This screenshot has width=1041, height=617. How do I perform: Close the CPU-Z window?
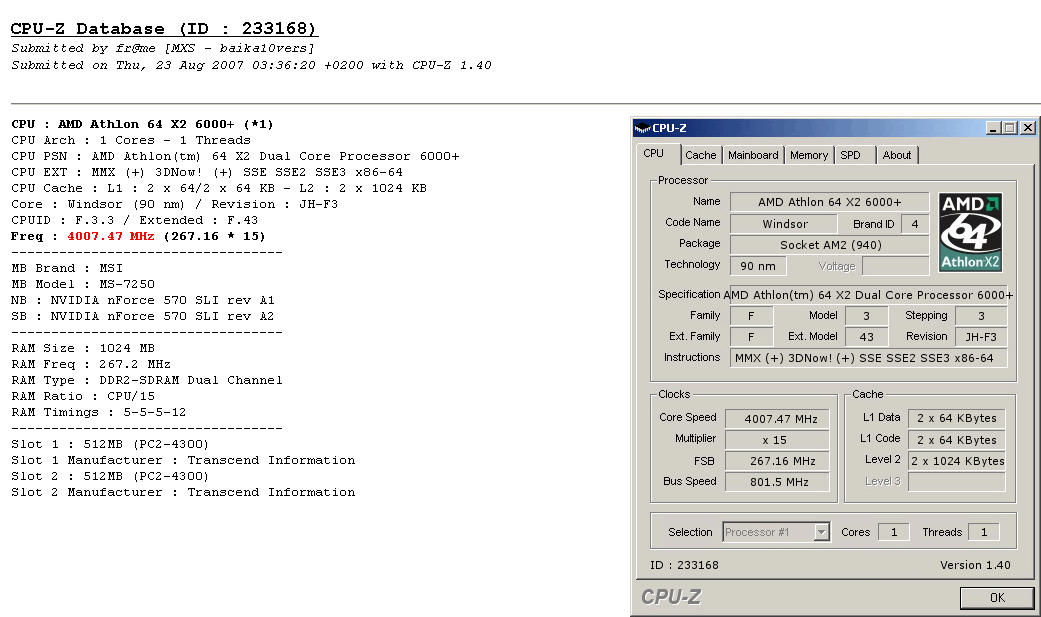1028,128
